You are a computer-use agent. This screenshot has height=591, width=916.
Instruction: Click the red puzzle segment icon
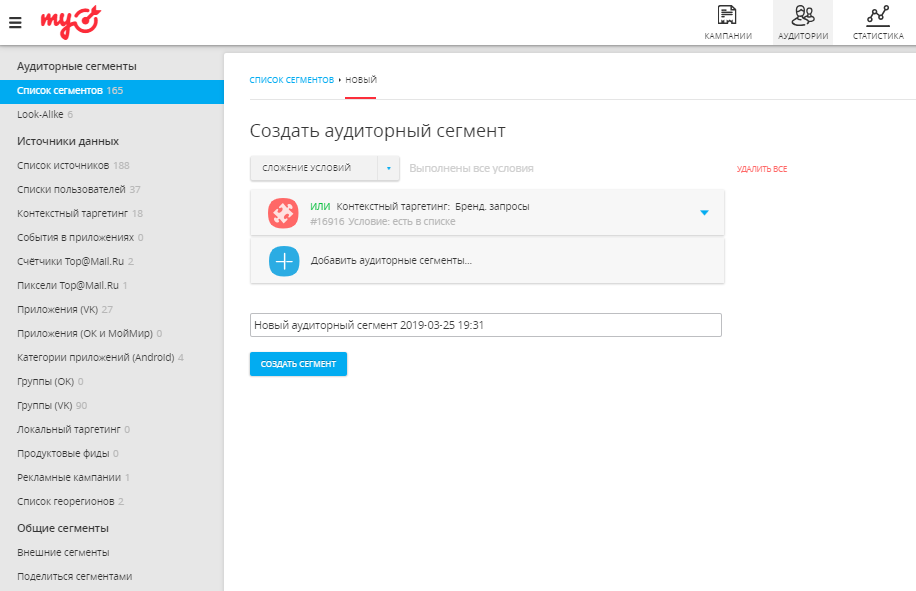point(284,213)
